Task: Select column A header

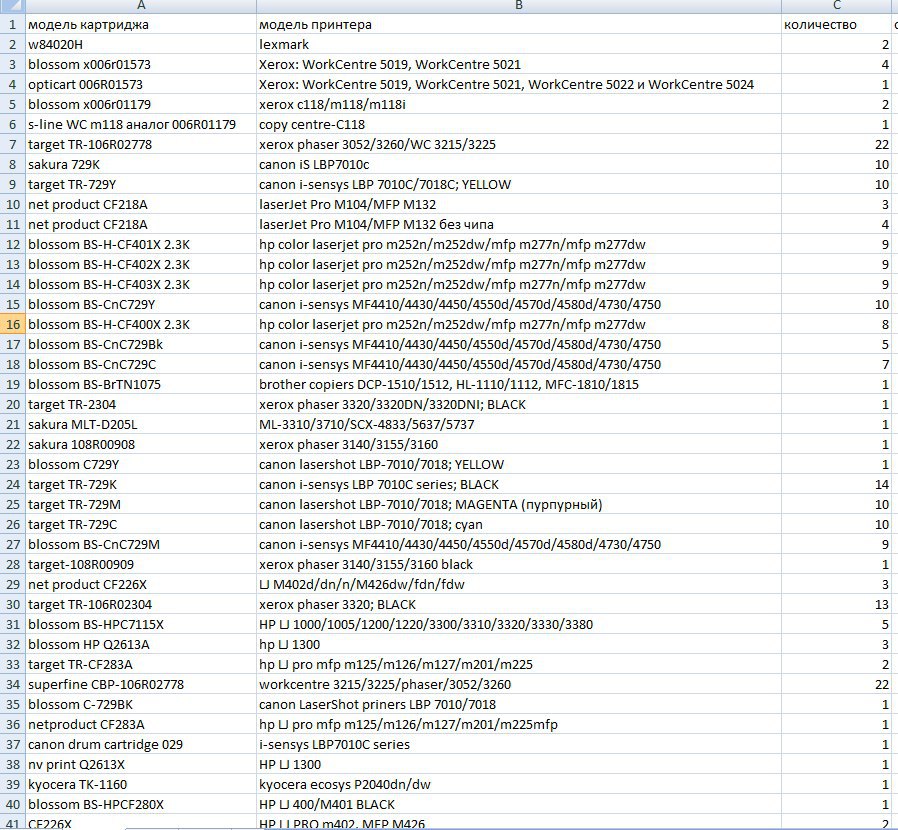Action: click(x=141, y=6)
